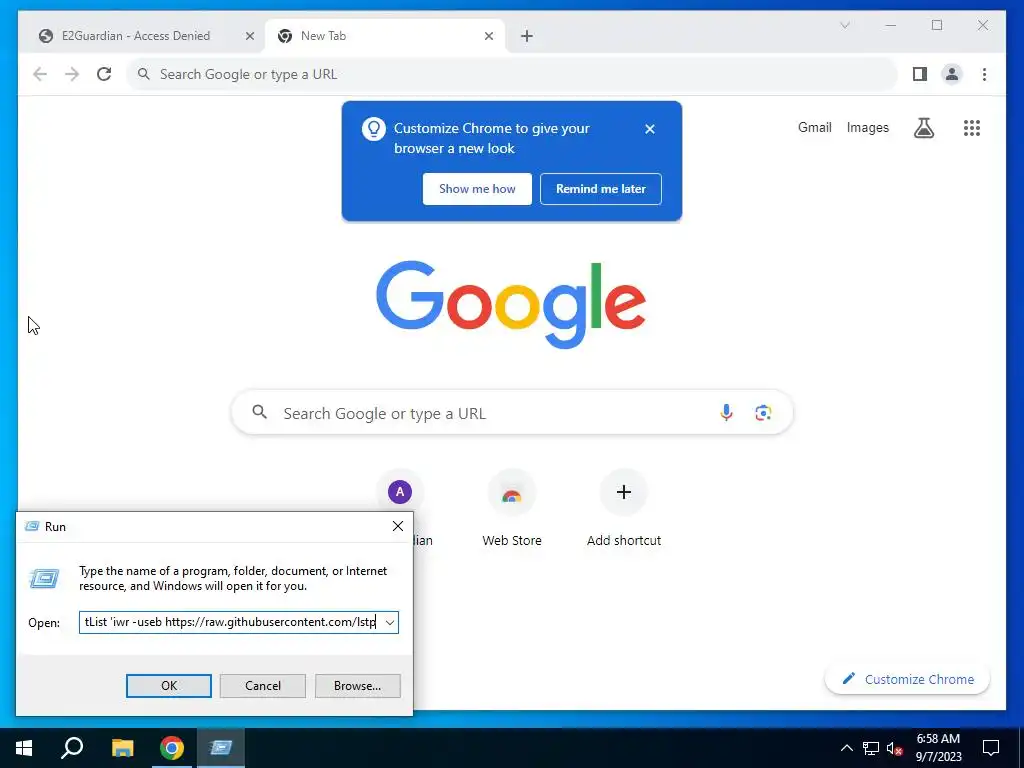Screen dimensions: 1024x768
Task: Search by image with Google Lens icon
Action: click(763, 413)
